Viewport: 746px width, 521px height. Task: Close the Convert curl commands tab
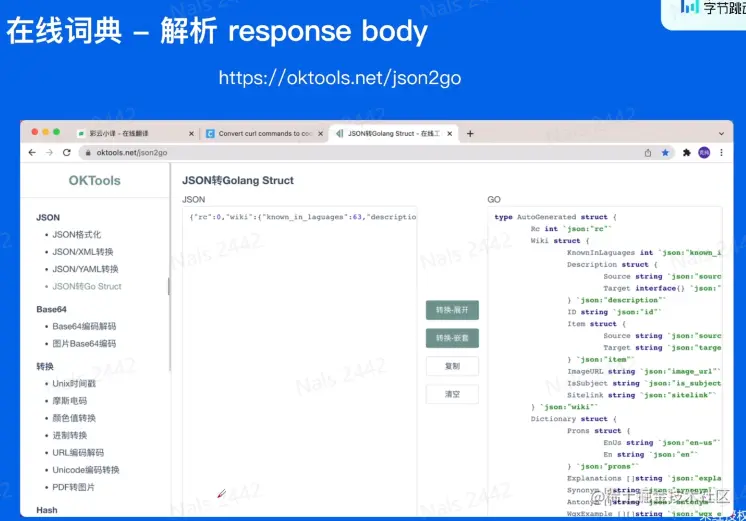(x=321, y=134)
